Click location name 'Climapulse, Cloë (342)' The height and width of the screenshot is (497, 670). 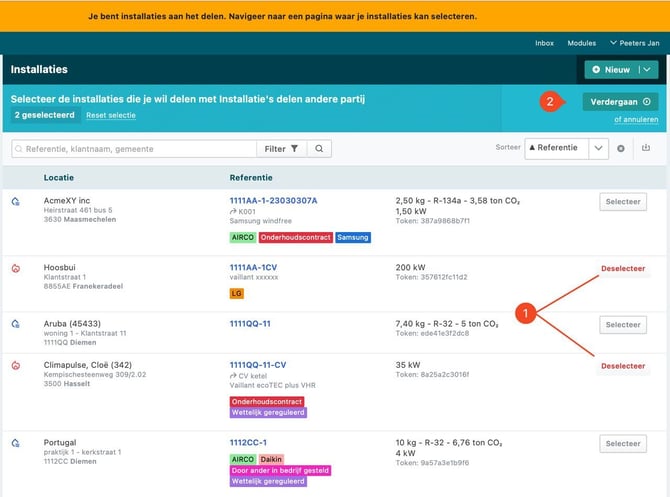click(88, 365)
